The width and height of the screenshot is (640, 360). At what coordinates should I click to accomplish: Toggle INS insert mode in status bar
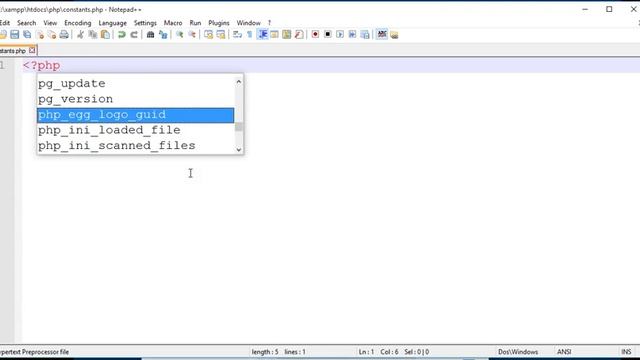click(626, 352)
